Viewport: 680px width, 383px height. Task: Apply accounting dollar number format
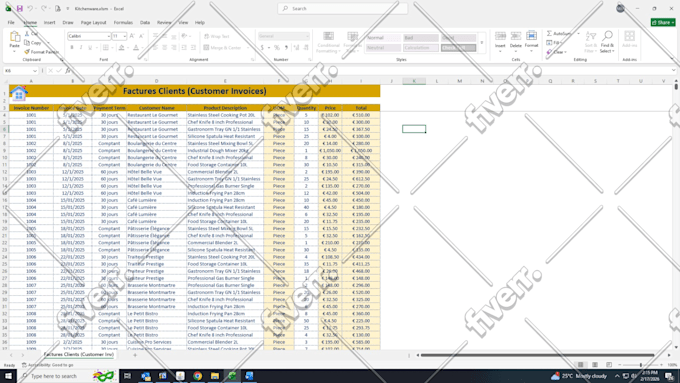(262, 47)
